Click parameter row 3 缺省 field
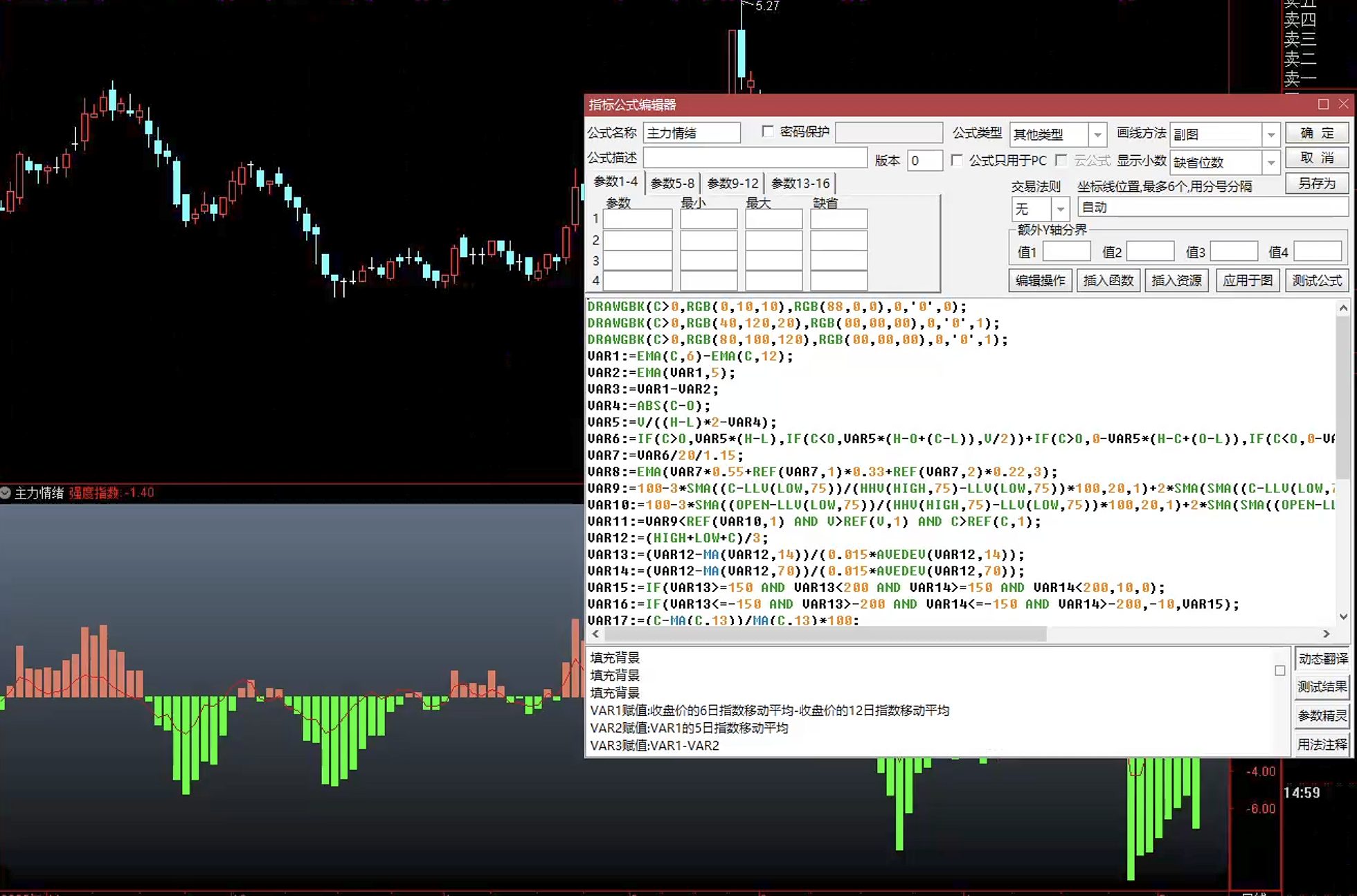The width and height of the screenshot is (1357, 896). [838, 260]
